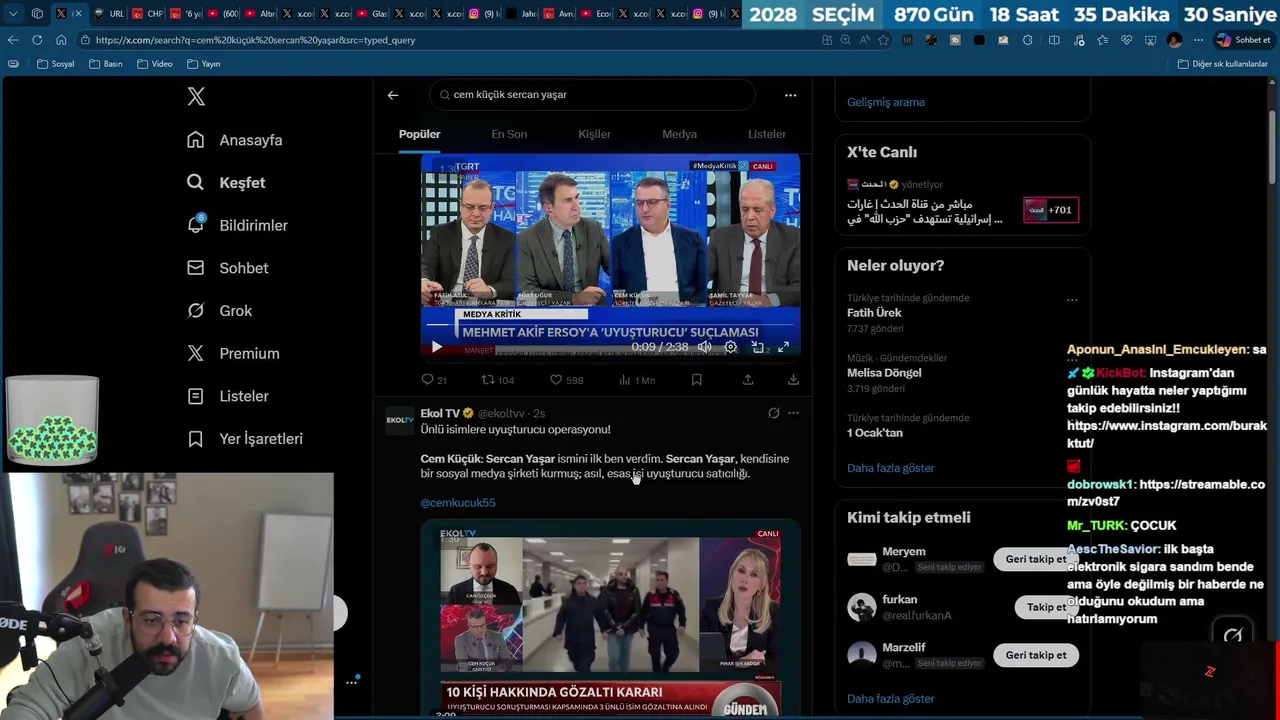Toggle picture-in-picture on TGRT video
The height and width of the screenshot is (720, 1280).
[x=757, y=347]
